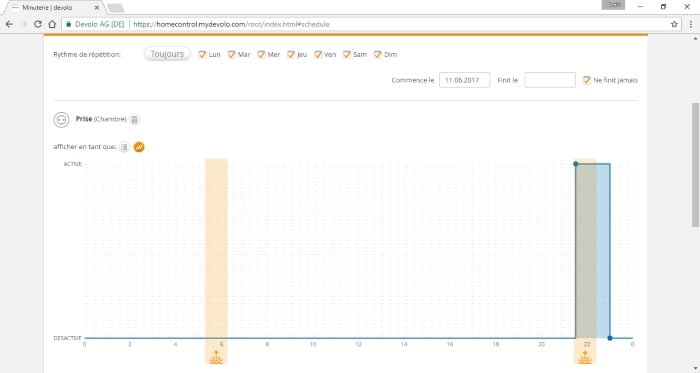700x373 pixels.
Task: Edit the Commence le date field
Action: 464,80
